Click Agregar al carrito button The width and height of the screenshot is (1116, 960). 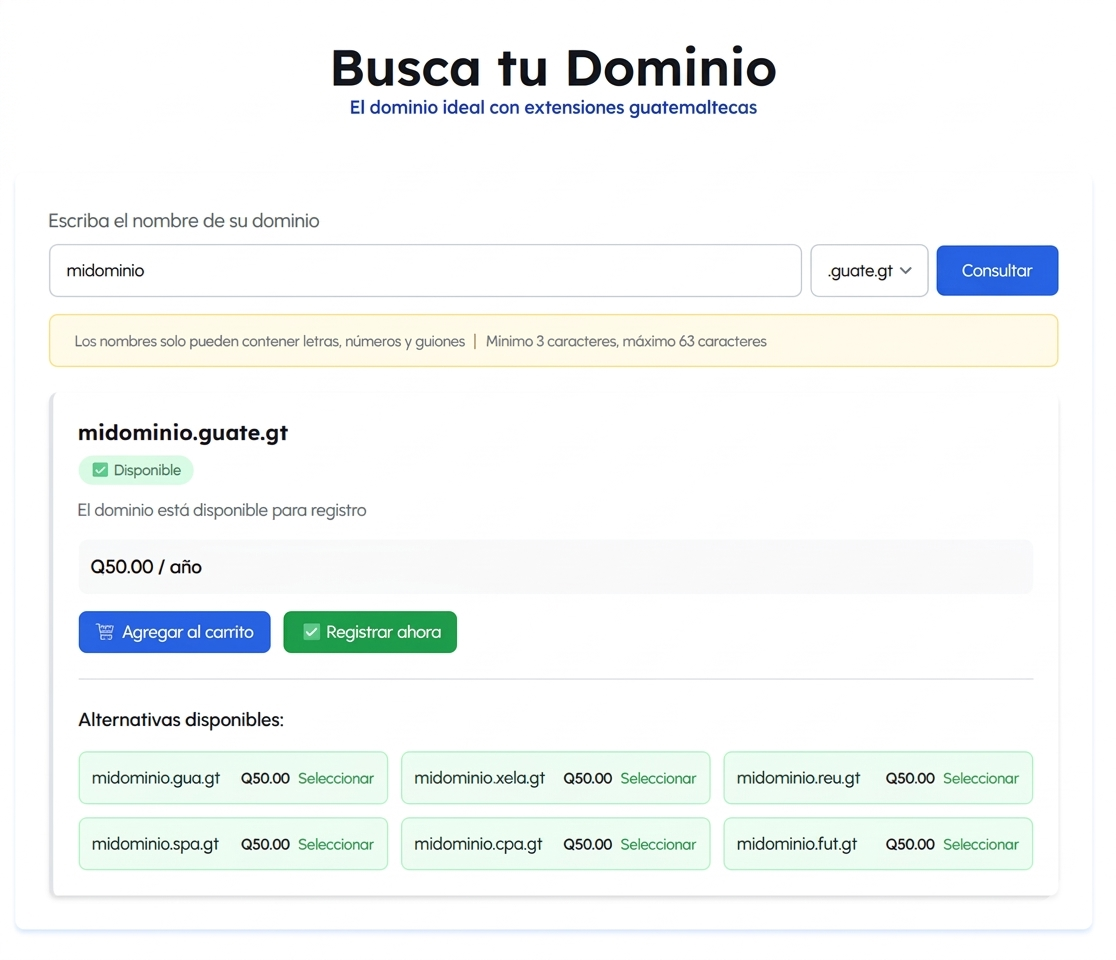(174, 632)
